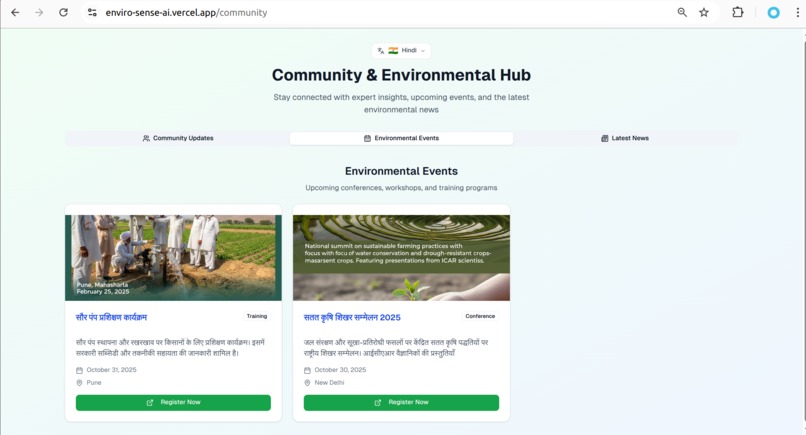Click calendar icon beside October 31, 2025
This screenshot has width=806, height=435.
click(x=79, y=370)
